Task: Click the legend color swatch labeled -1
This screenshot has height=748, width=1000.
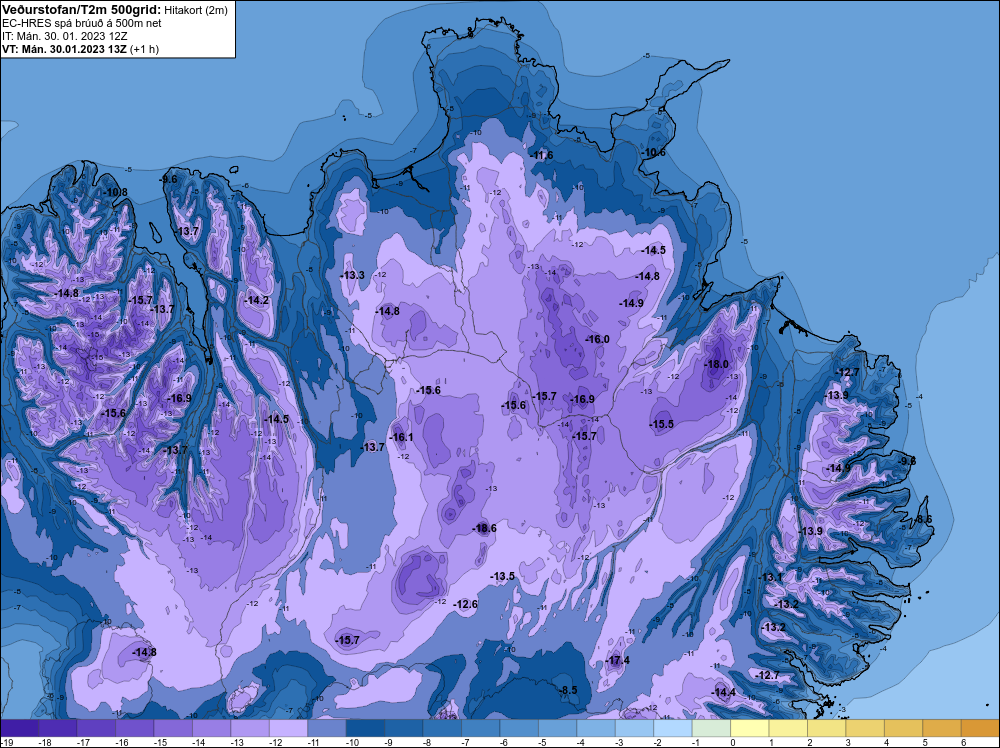Action: tap(711, 728)
